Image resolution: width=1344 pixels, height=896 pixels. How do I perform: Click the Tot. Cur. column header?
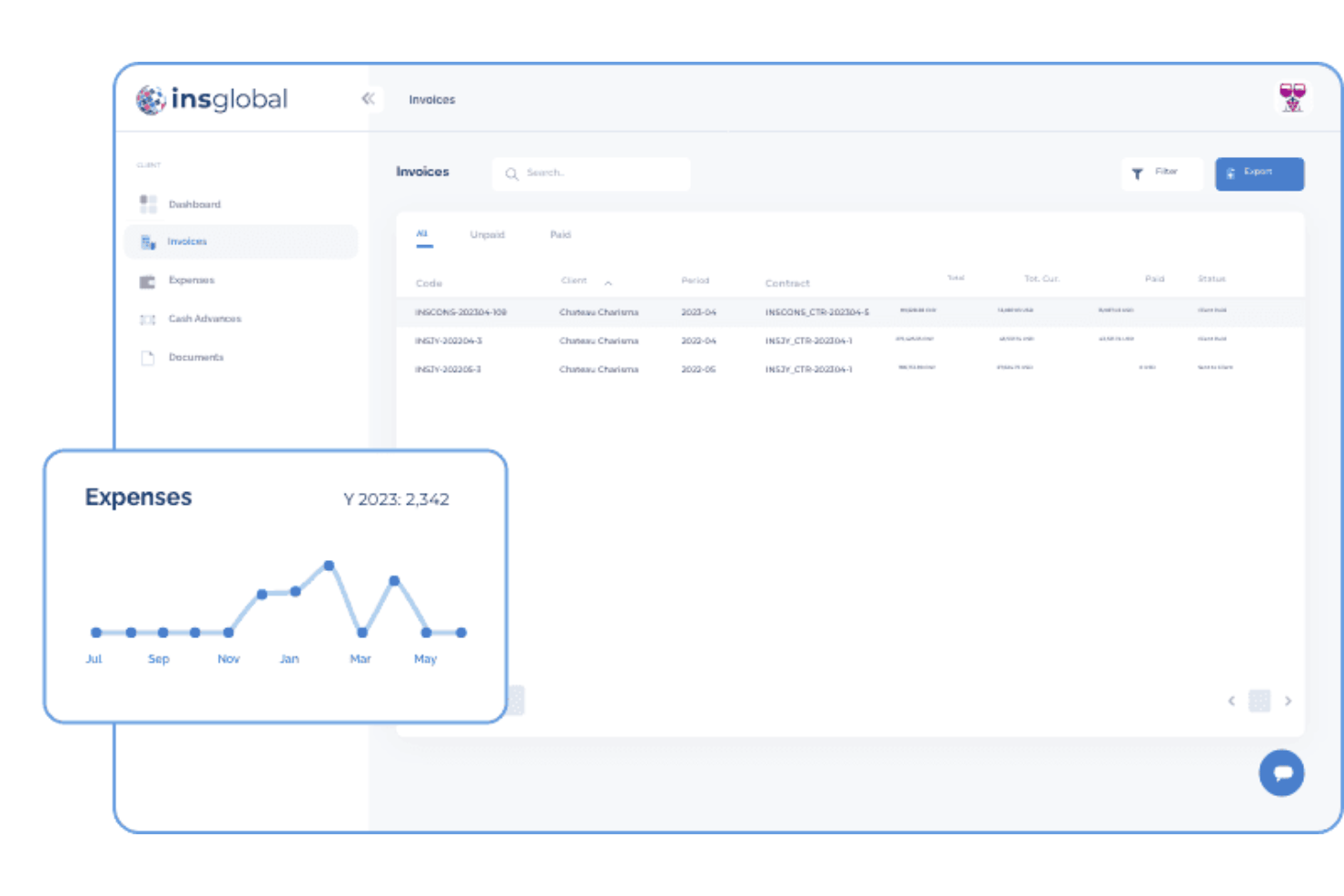[x=1042, y=279]
